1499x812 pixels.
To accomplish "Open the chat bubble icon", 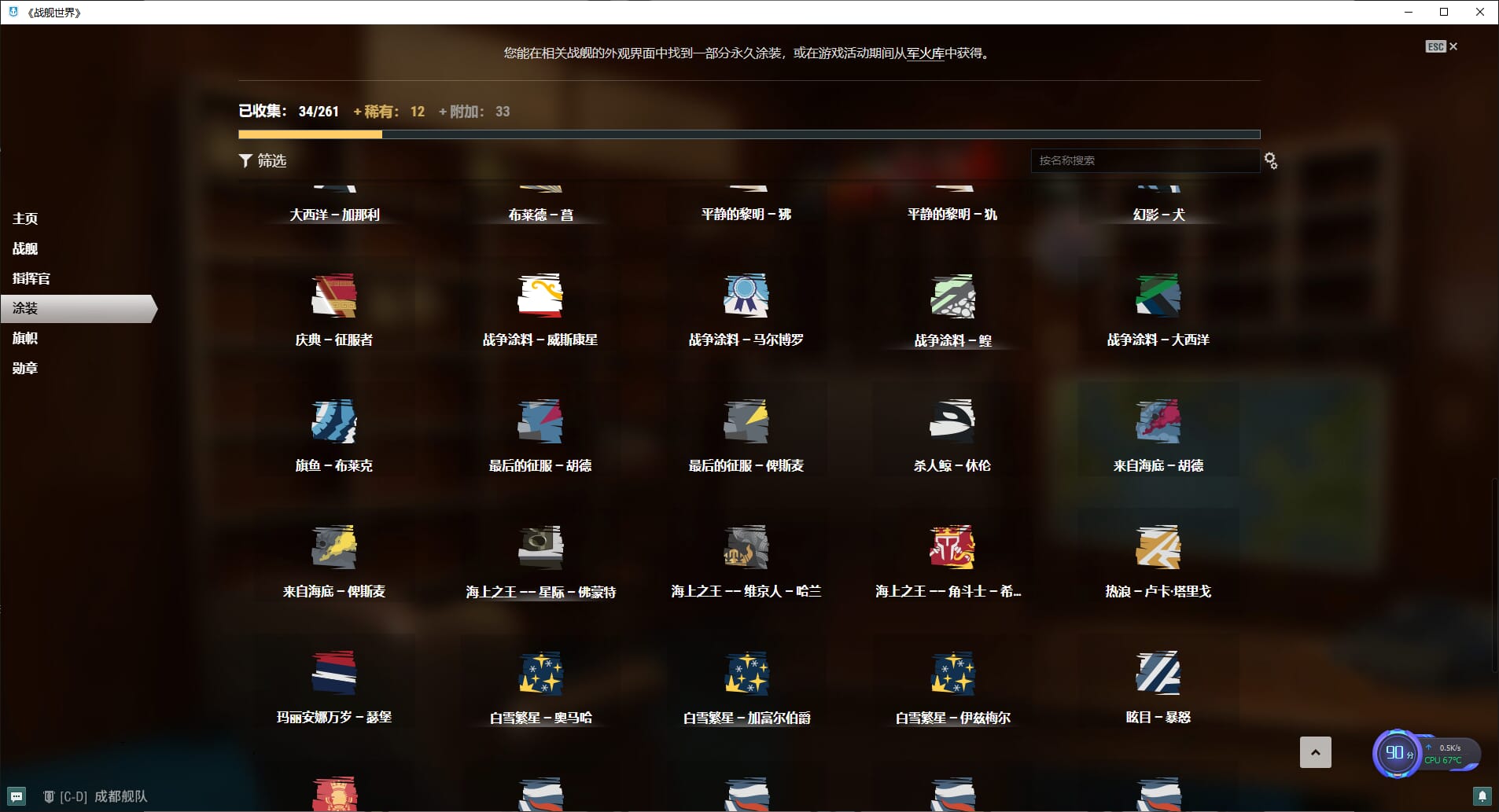I will pyautogui.click(x=17, y=796).
